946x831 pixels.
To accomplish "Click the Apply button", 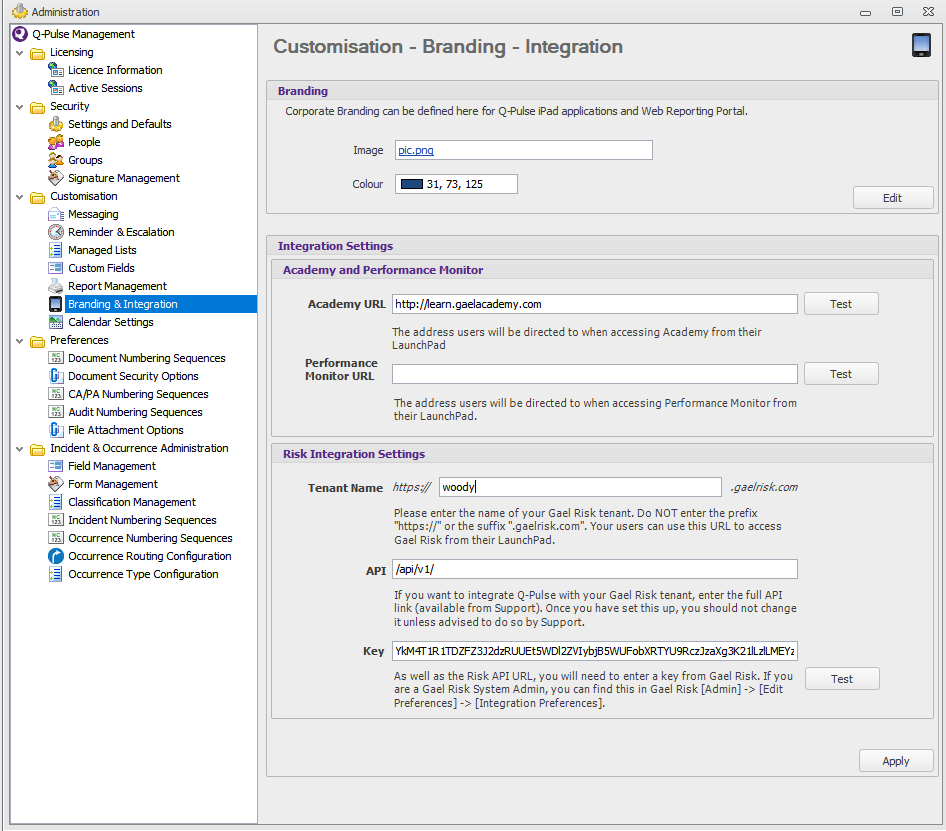I will click(896, 762).
